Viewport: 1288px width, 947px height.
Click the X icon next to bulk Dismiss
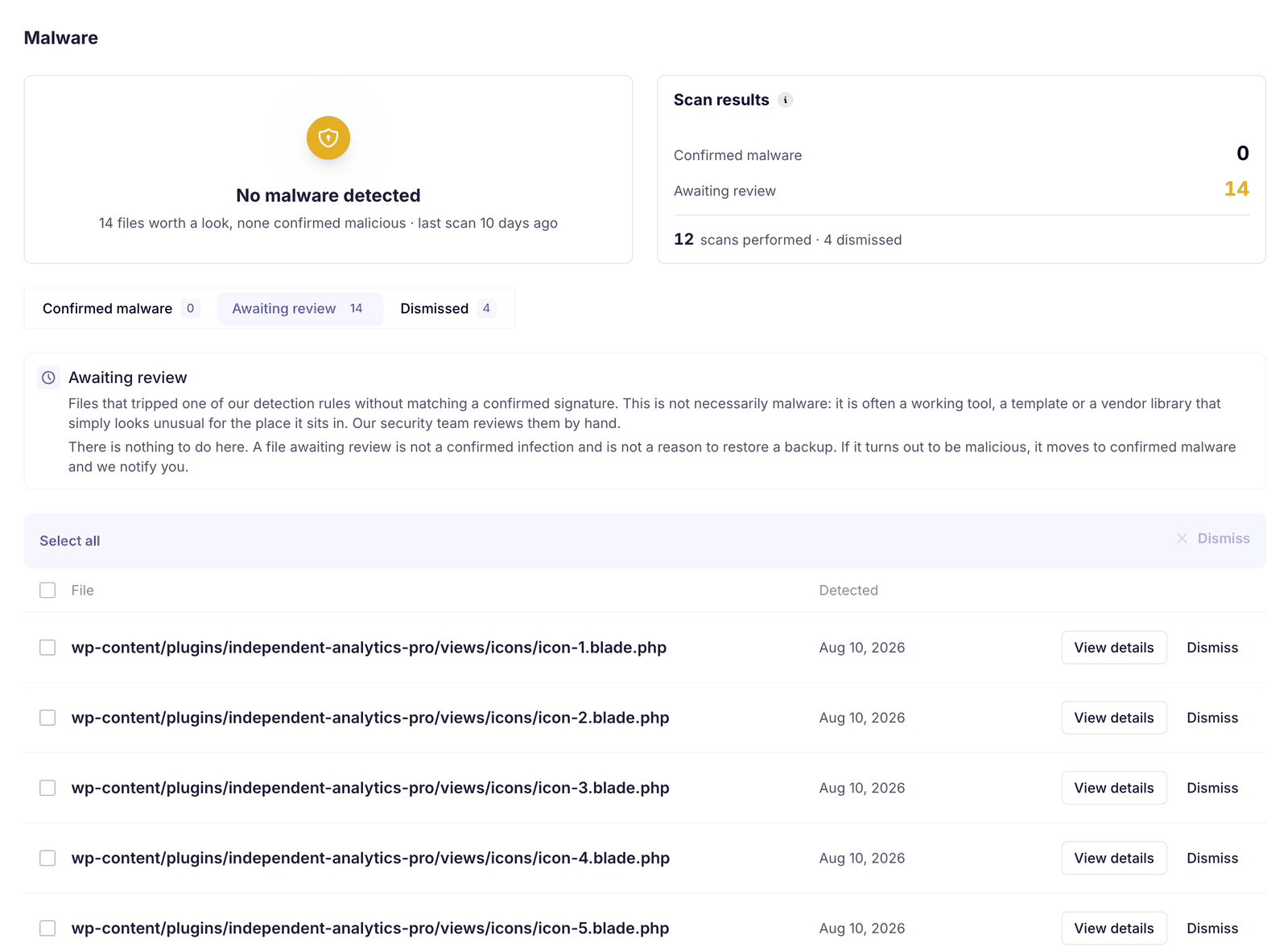(1182, 538)
